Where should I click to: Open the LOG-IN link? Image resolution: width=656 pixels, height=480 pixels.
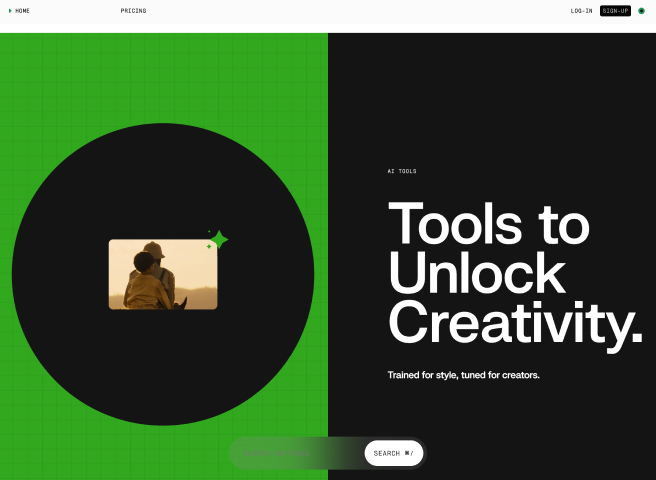coord(581,11)
